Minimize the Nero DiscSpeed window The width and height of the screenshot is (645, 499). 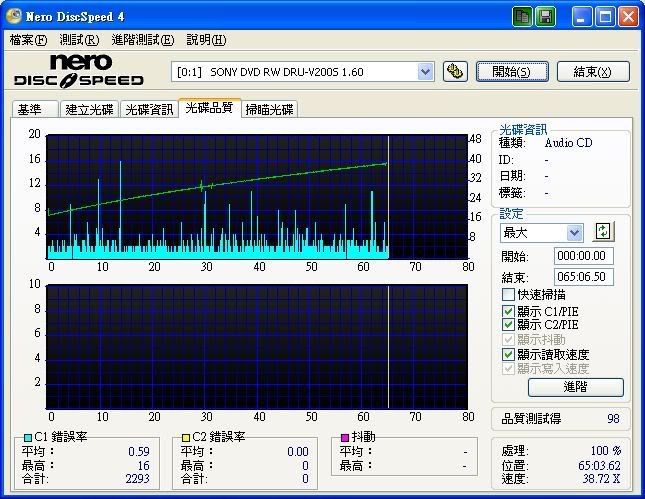[582, 17]
